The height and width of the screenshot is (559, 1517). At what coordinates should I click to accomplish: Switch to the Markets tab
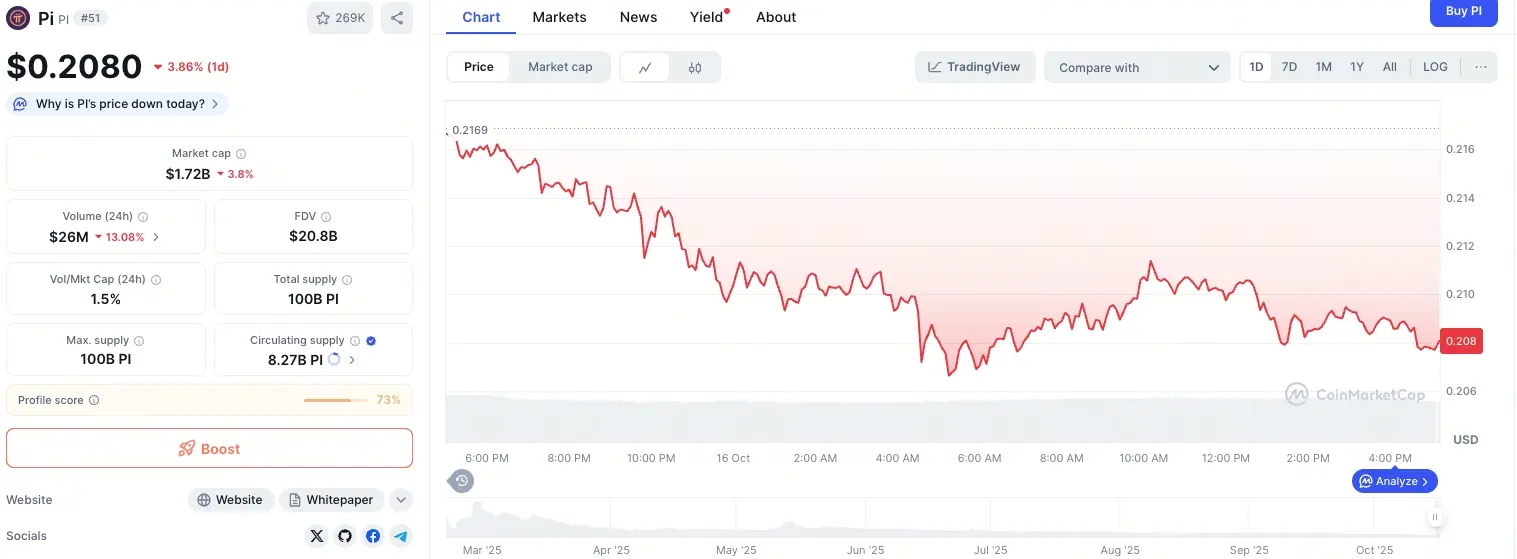559,17
